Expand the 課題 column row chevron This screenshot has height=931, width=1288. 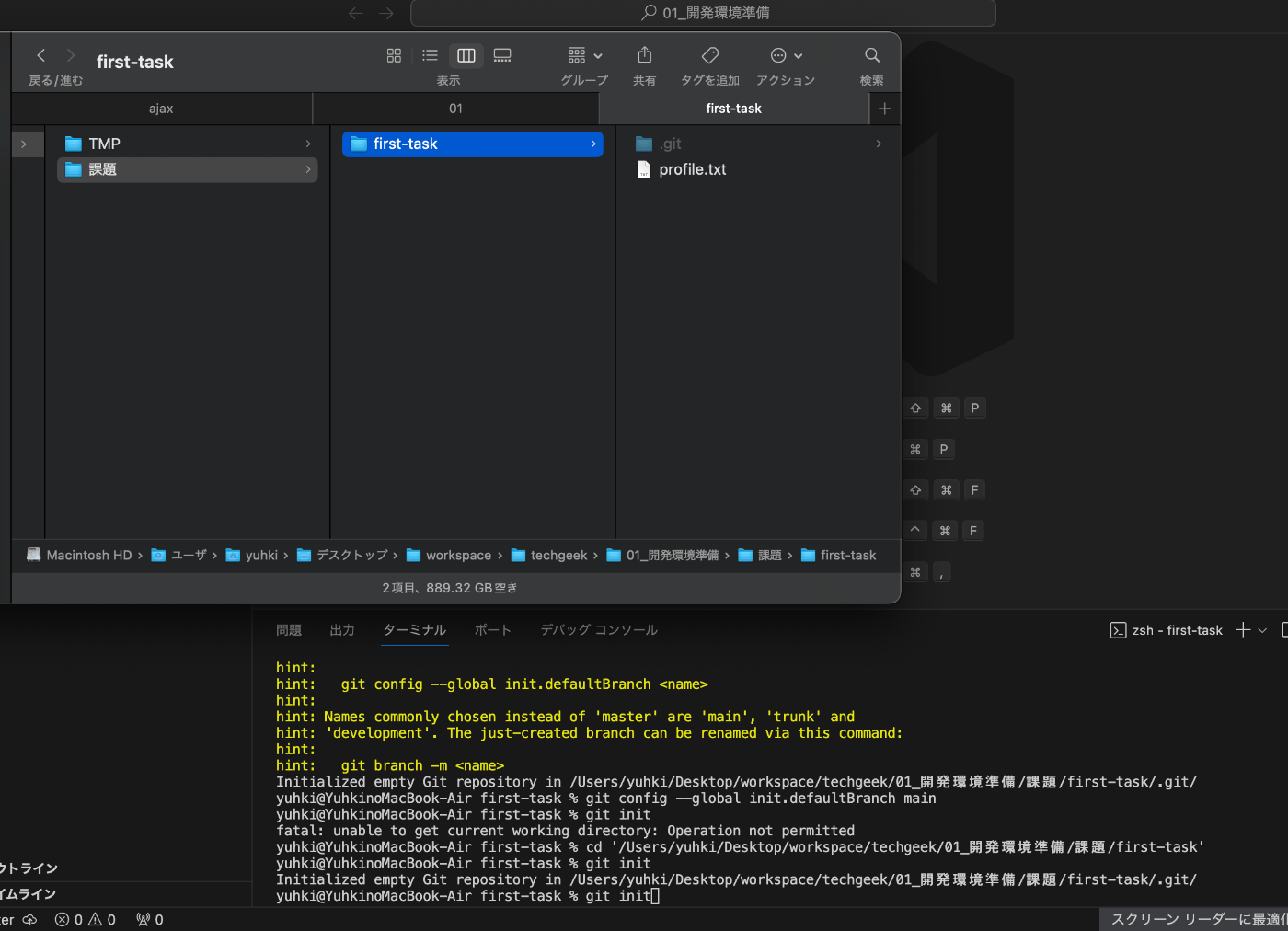click(x=308, y=169)
